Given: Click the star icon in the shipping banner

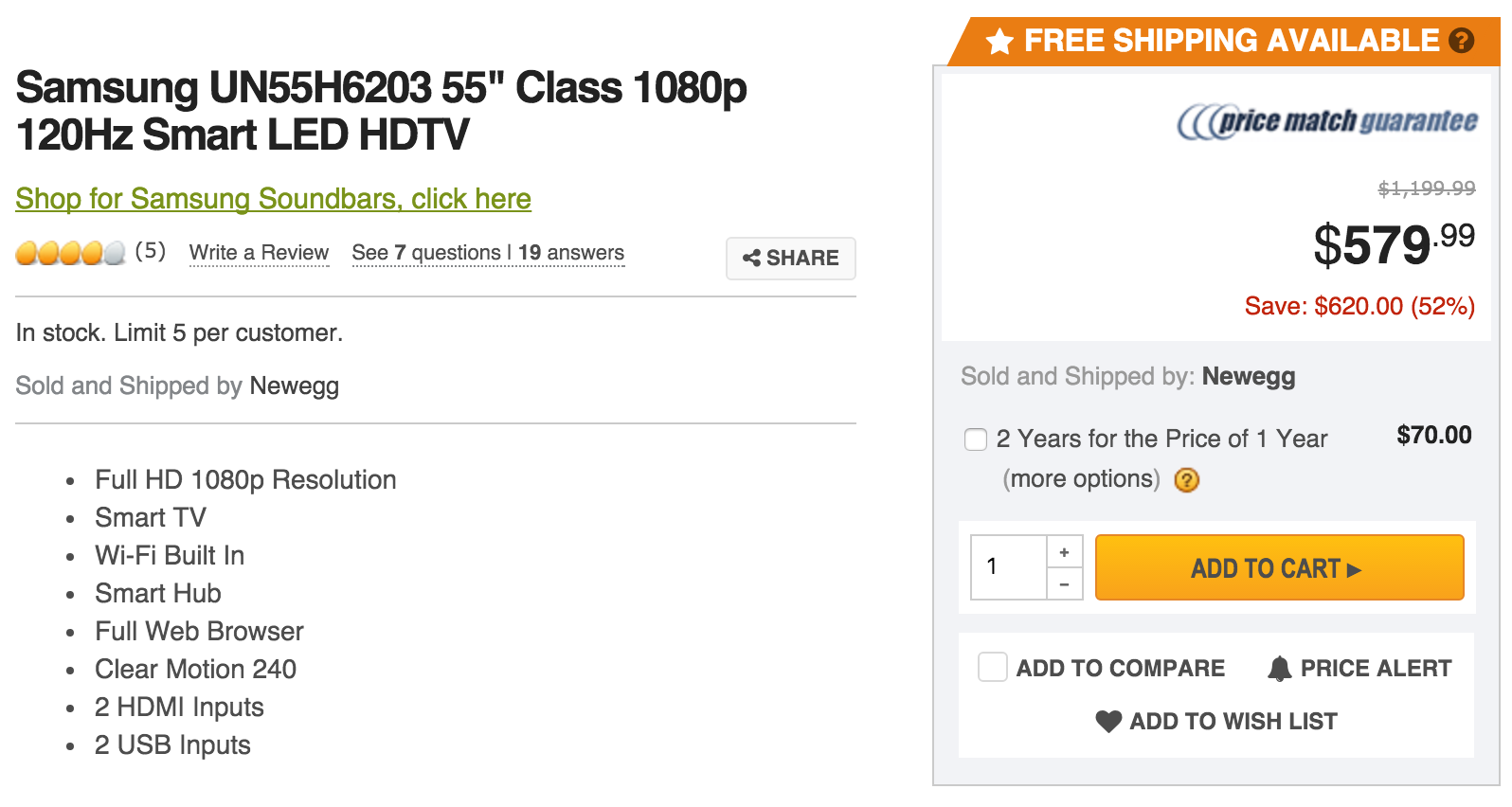Looking at the screenshot, I should 999,40.
